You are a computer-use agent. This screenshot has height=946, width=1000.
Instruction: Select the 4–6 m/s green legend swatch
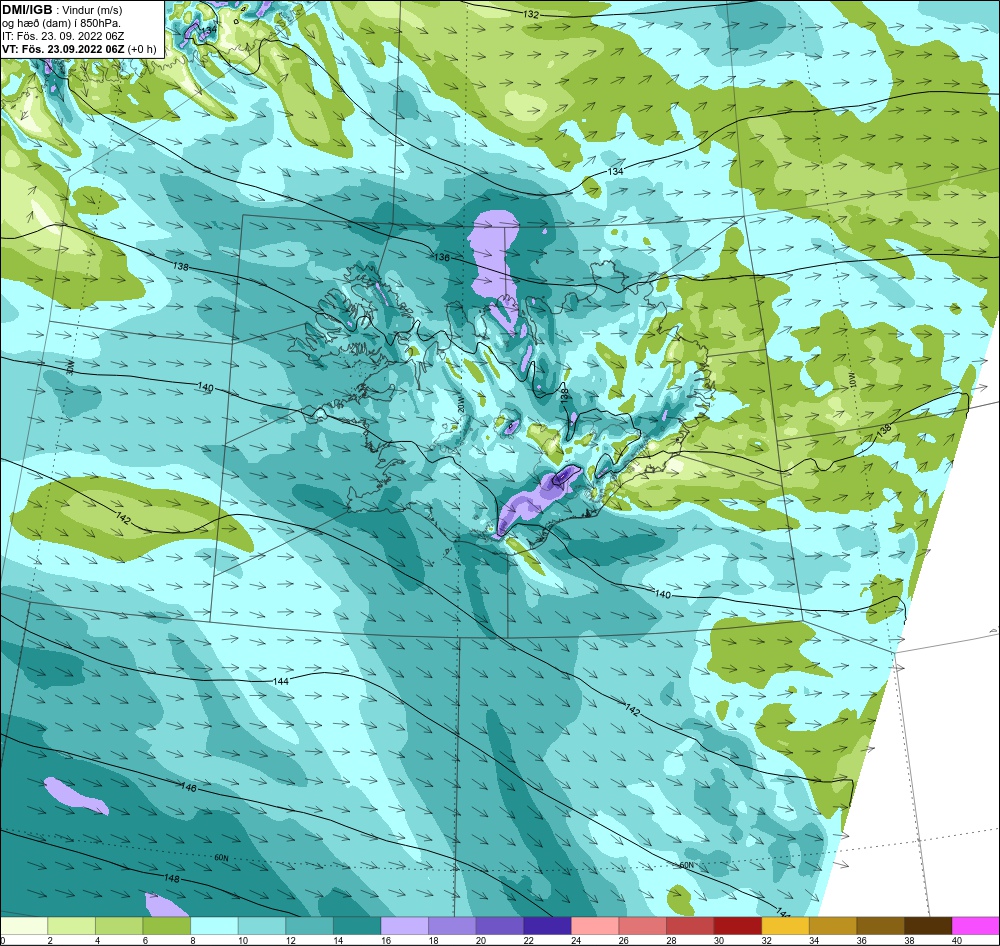pyautogui.click(x=119, y=926)
